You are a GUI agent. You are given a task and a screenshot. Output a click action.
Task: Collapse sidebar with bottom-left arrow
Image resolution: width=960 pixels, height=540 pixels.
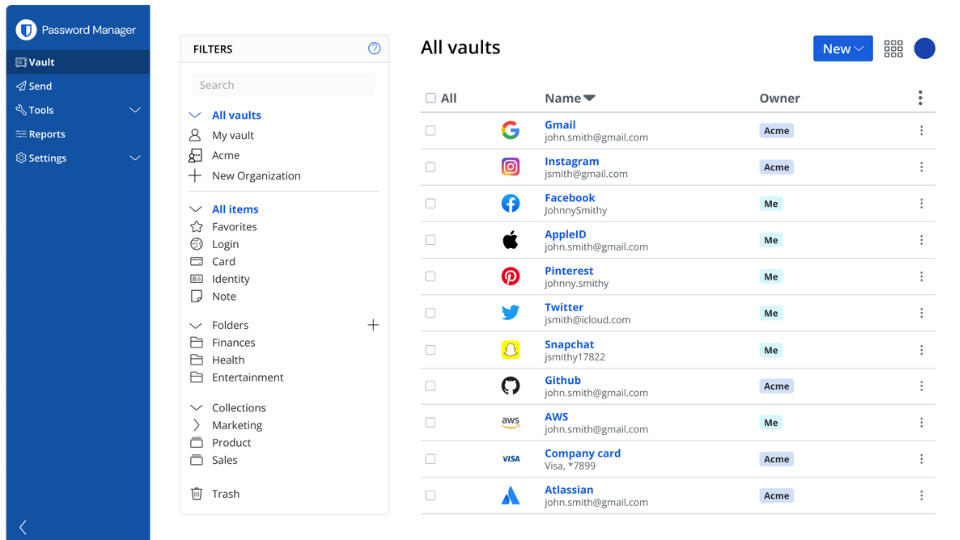[x=23, y=527]
